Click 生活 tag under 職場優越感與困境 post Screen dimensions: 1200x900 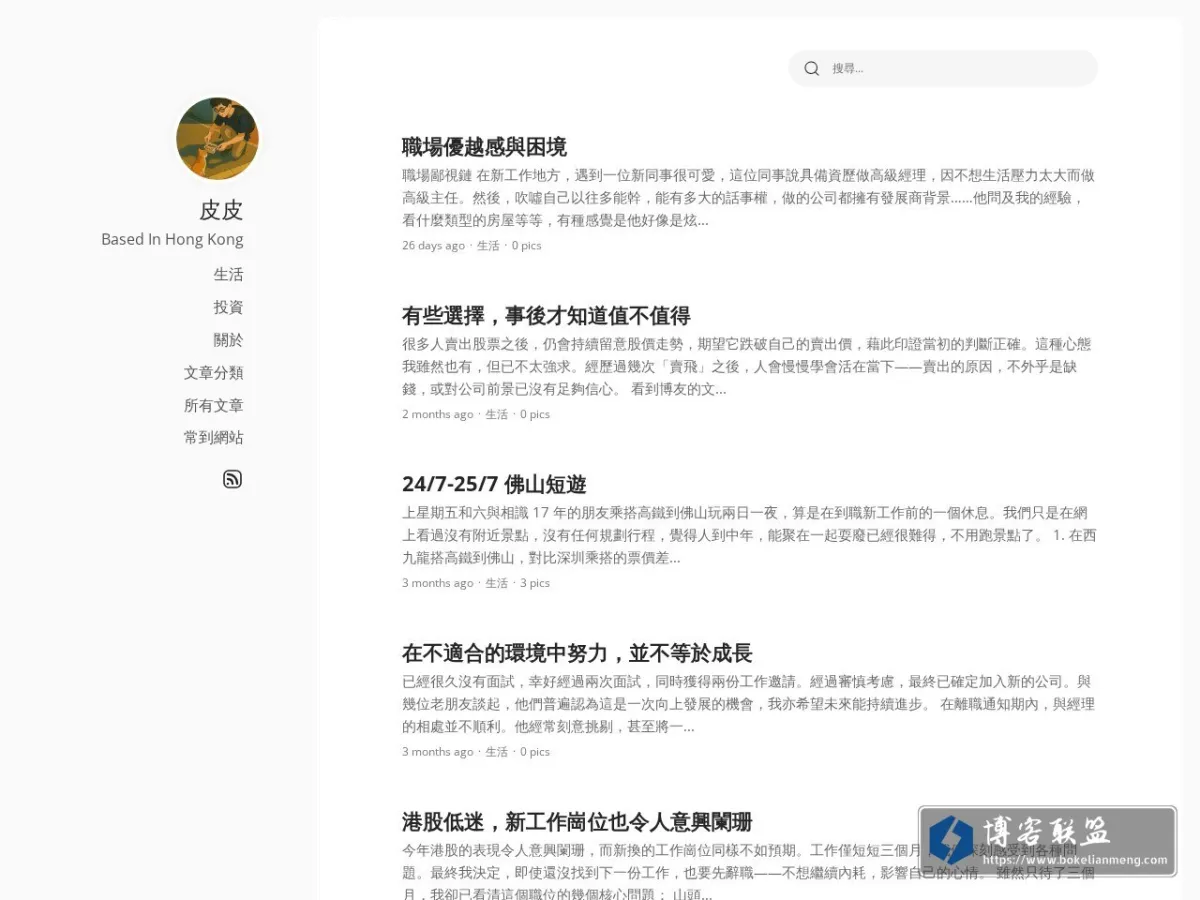(488, 246)
